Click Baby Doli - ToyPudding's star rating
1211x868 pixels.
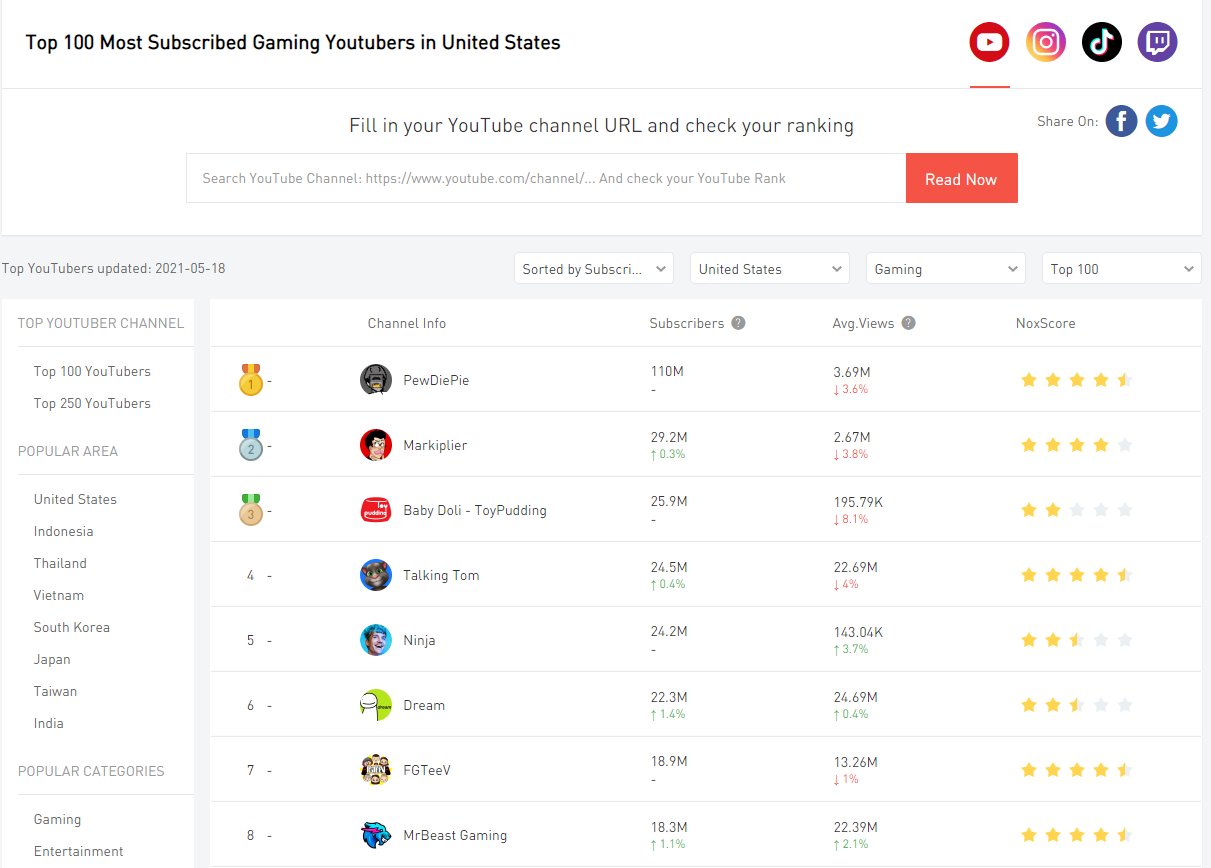(x=1076, y=510)
